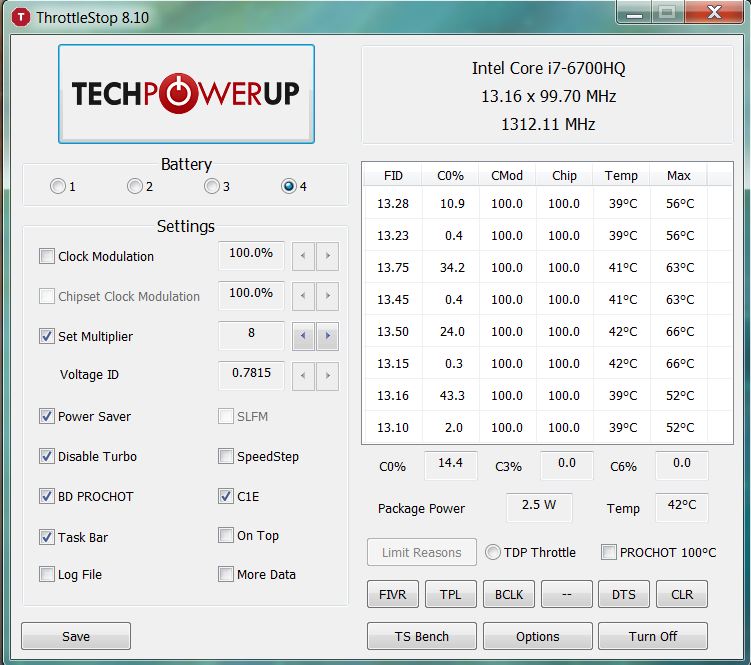Uncheck the Set Multiplier checkbox
The width and height of the screenshot is (751, 665).
[x=46, y=336]
